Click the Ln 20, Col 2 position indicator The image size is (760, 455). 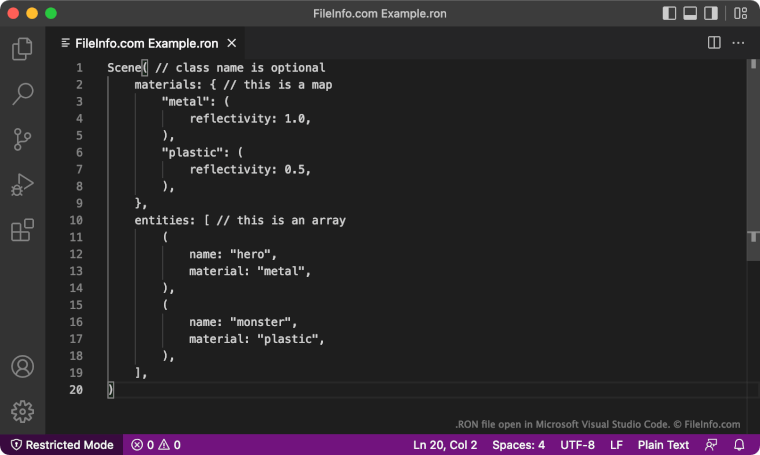(445, 445)
